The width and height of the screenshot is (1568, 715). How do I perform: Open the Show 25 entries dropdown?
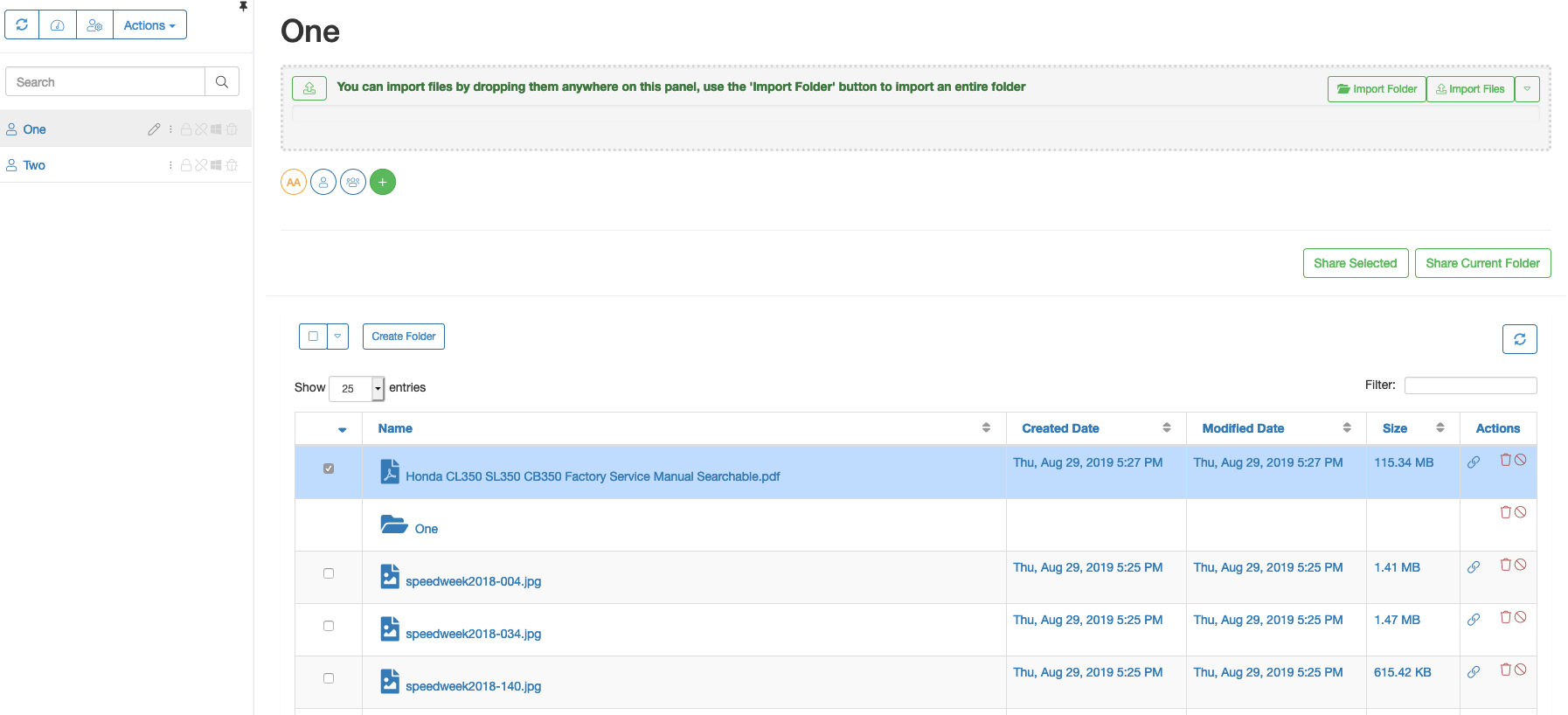tap(357, 388)
